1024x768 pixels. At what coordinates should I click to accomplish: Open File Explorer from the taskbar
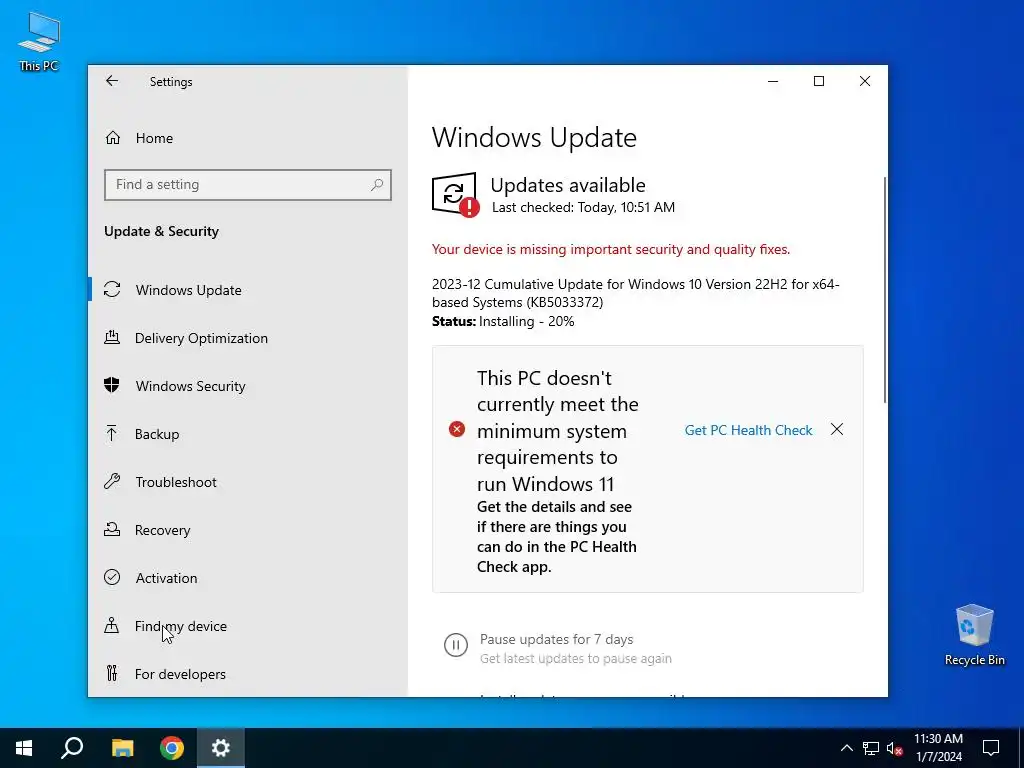tap(122, 748)
